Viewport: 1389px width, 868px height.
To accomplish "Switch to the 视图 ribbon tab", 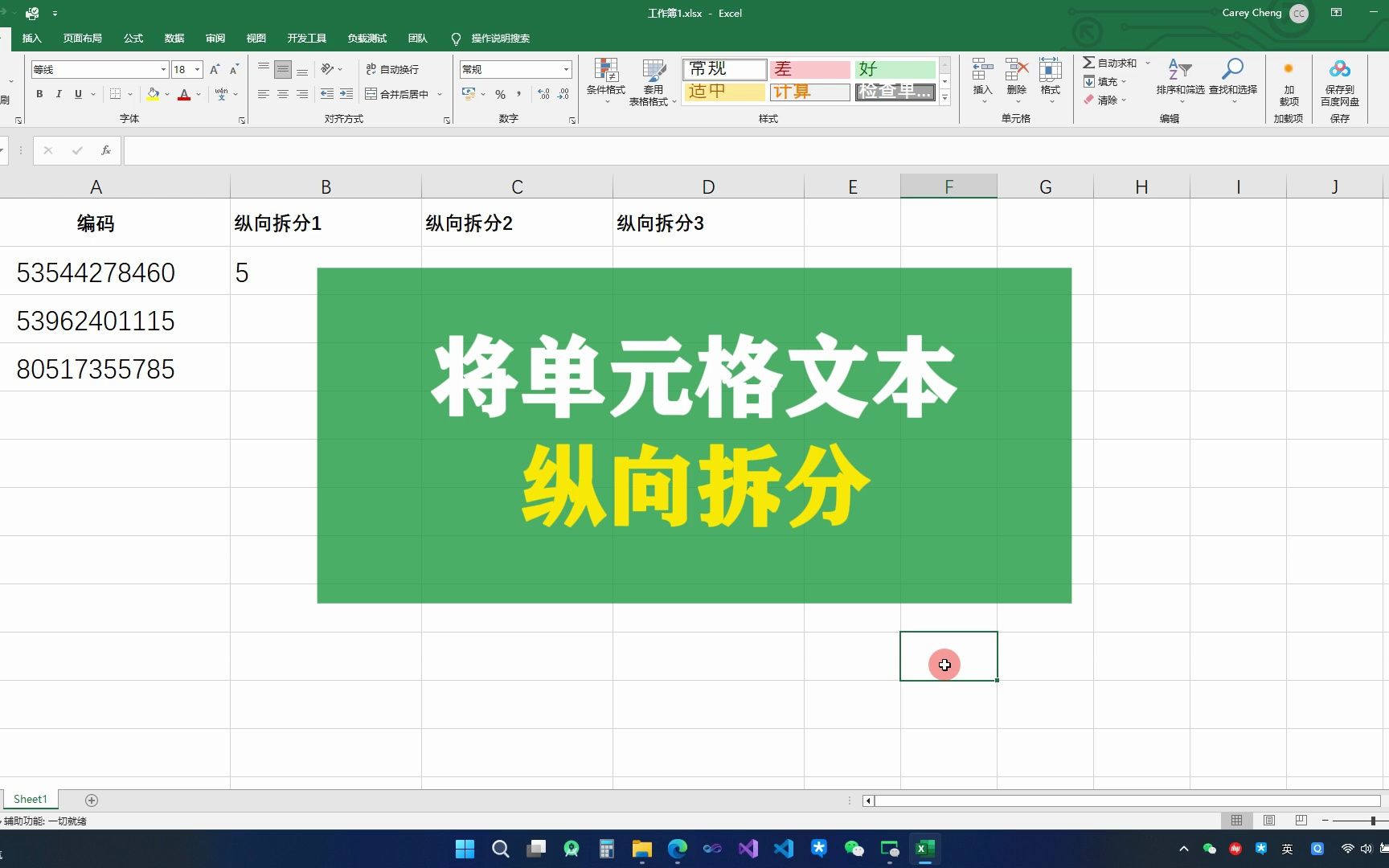I will pos(256,38).
